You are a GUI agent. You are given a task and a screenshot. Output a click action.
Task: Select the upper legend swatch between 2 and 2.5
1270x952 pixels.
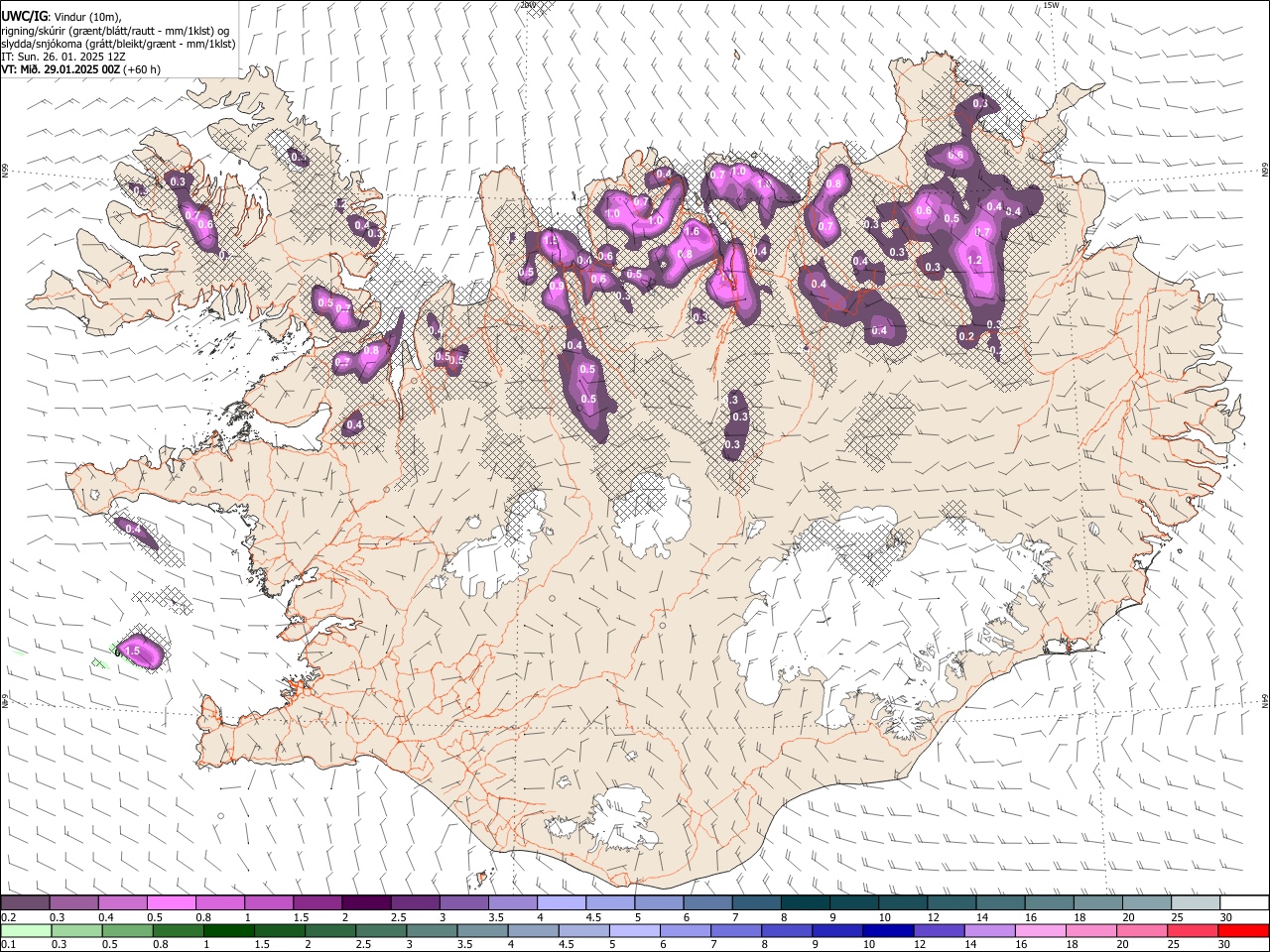click(x=365, y=902)
